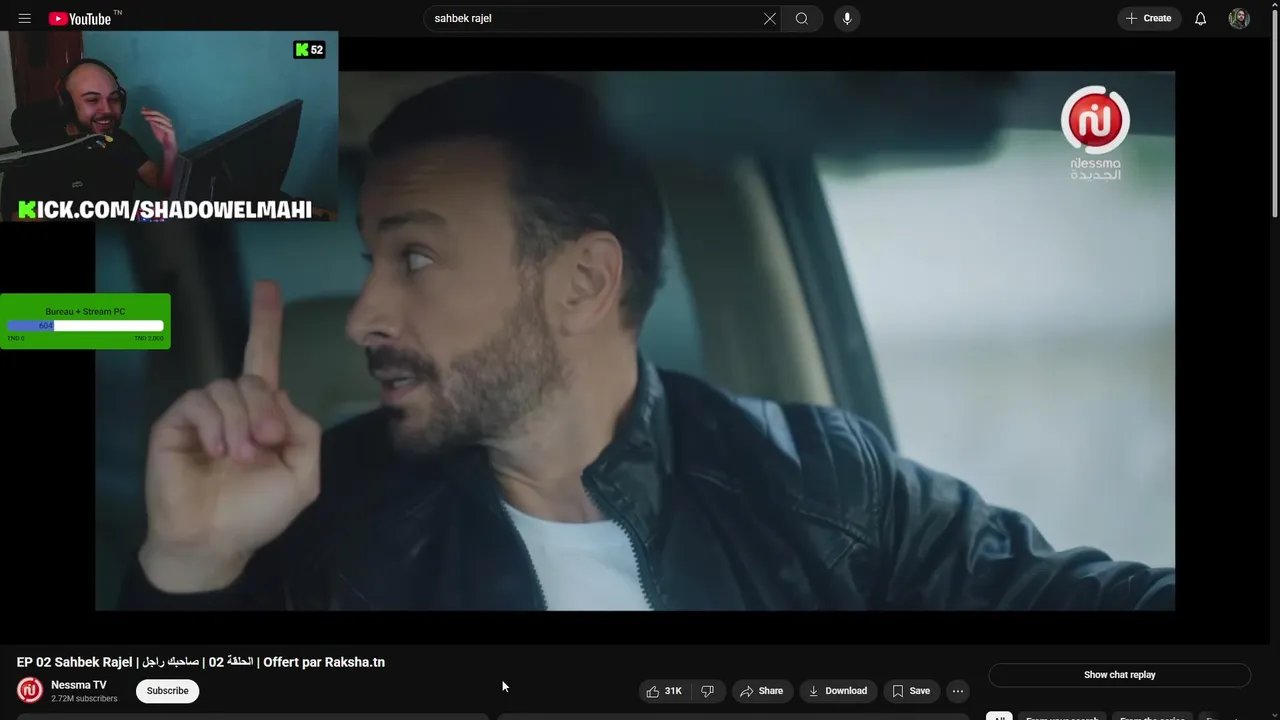Clear the search text with the X
Image resolution: width=1280 pixels, height=720 pixels.
point(770,18)
